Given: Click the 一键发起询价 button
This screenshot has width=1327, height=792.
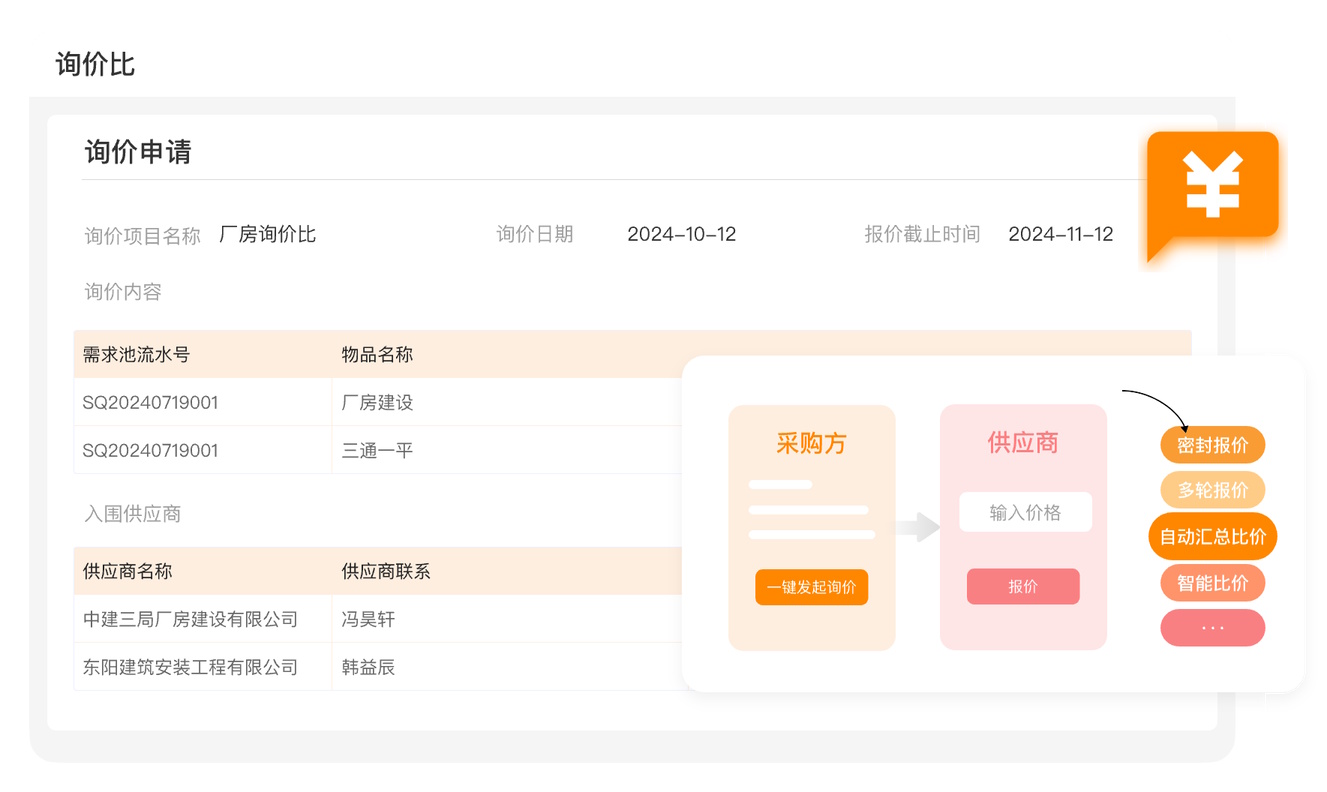Looking at the screenshot, I should pos(811,588).
